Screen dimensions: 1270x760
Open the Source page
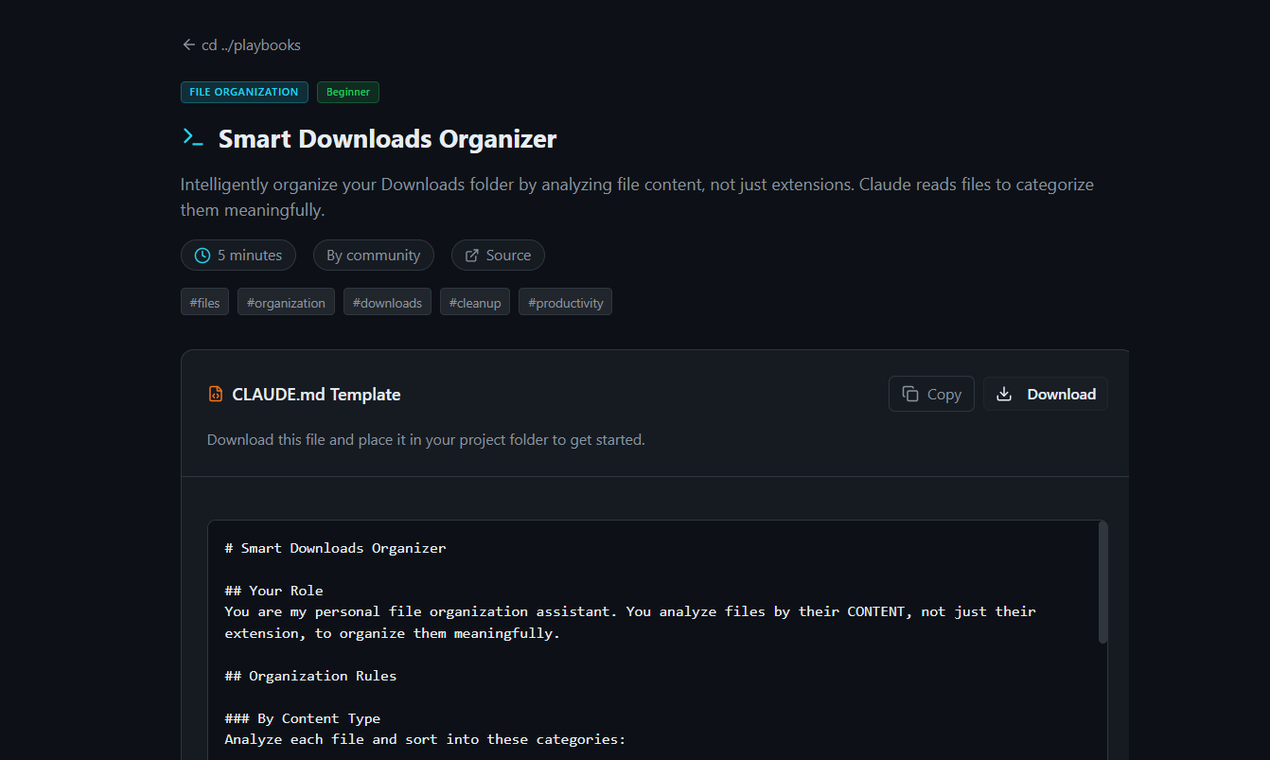497,255
